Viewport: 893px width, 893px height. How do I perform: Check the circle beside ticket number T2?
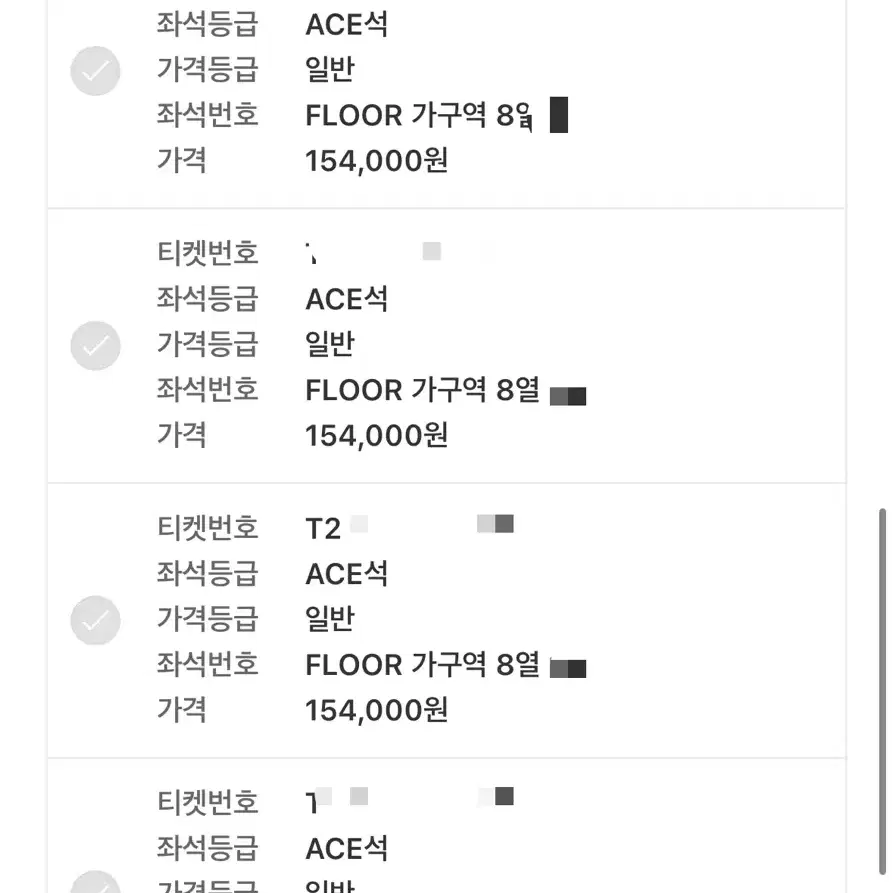(95, 620)
